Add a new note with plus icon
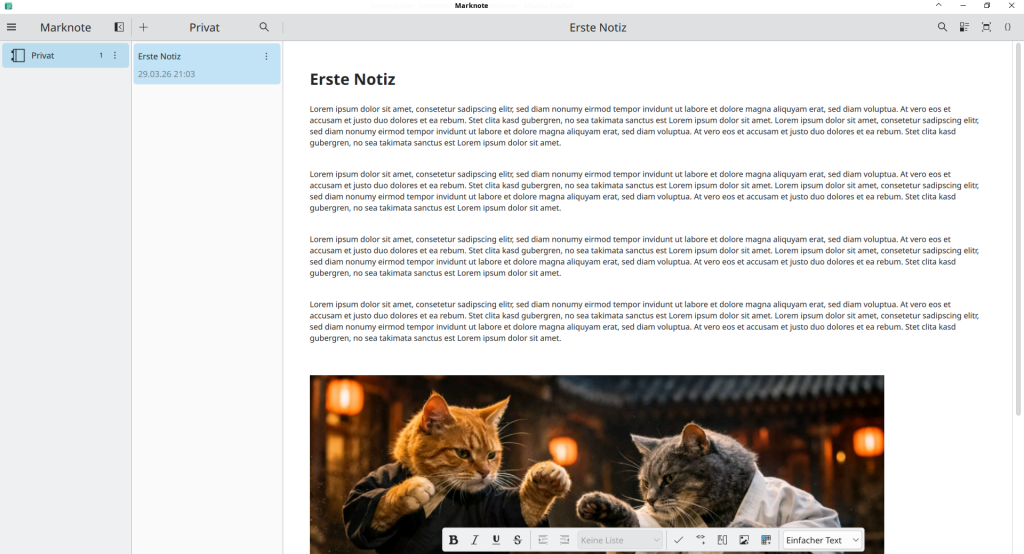This screenshot has height=554, width=1024. click(143, 27)
